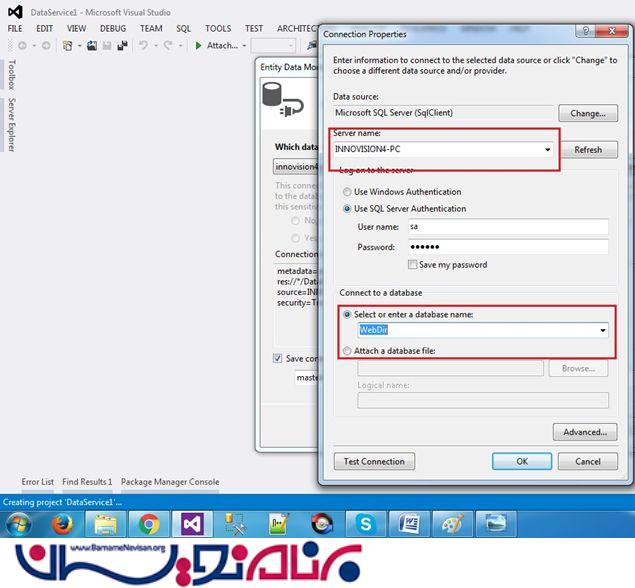
Task: Open Paint from the taskbar
Action: [x=453, y=524]
